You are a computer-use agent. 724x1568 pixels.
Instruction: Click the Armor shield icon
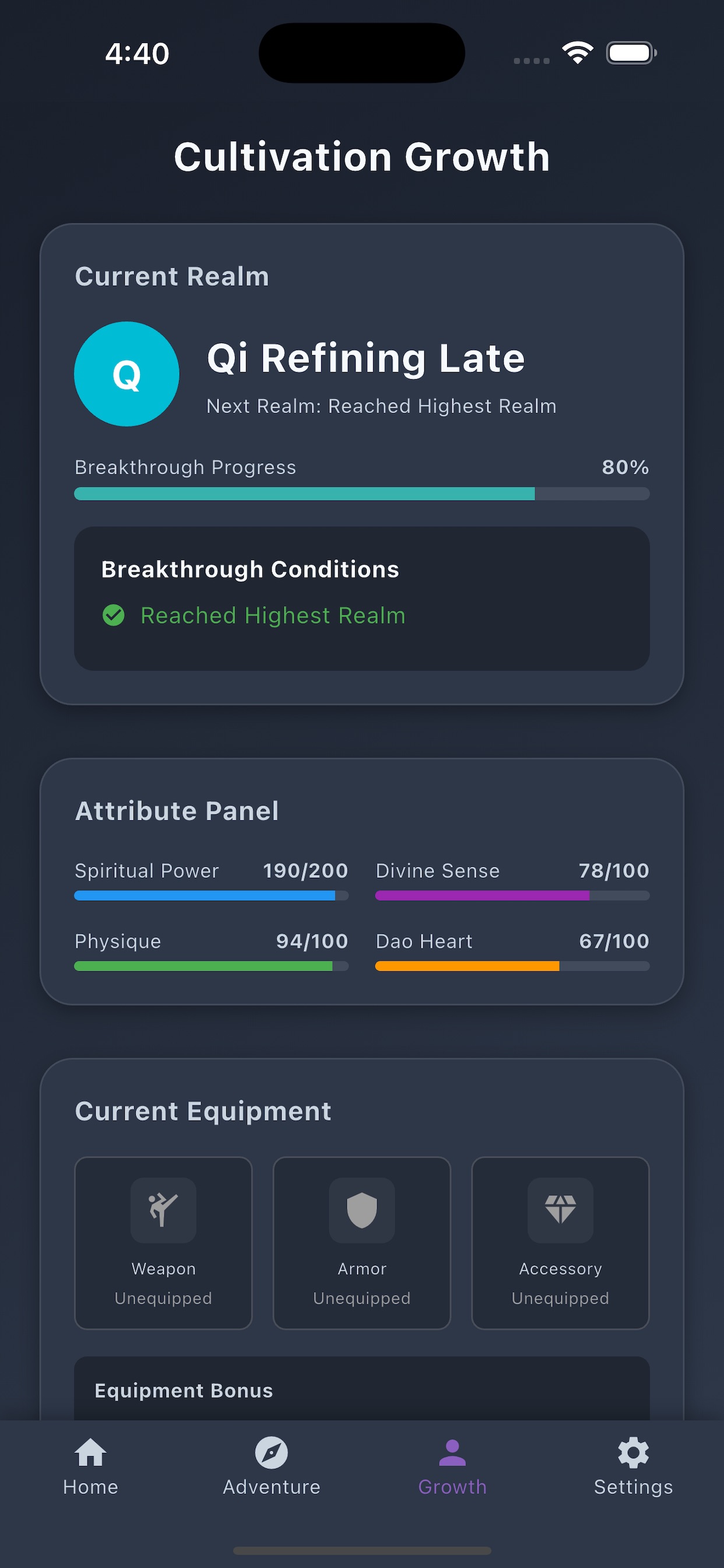(361, 1209)
